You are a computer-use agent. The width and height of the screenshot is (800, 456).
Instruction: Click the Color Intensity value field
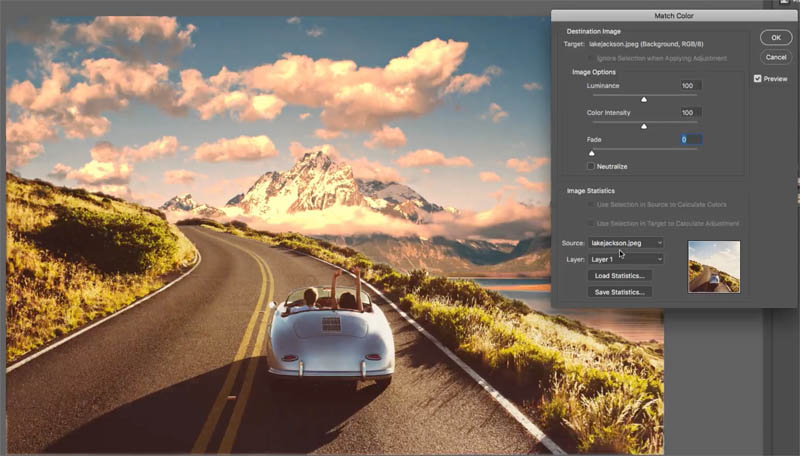point(691,113)
